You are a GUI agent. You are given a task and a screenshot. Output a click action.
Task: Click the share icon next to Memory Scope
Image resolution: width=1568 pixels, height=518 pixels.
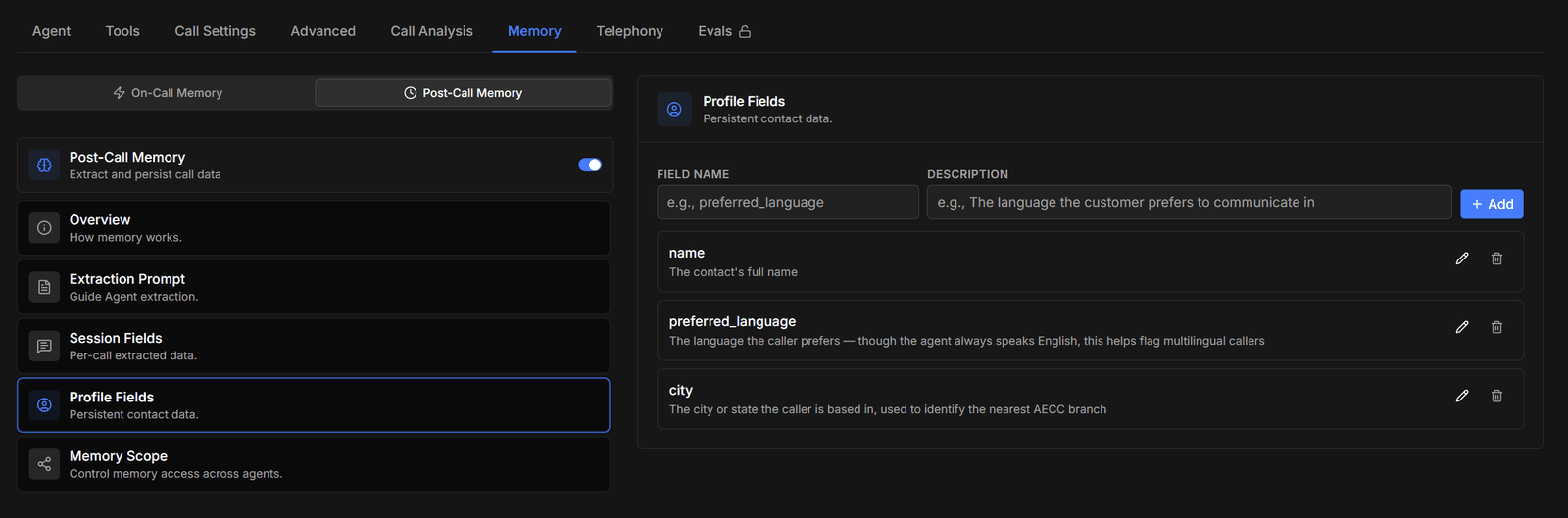click(44, 464)
